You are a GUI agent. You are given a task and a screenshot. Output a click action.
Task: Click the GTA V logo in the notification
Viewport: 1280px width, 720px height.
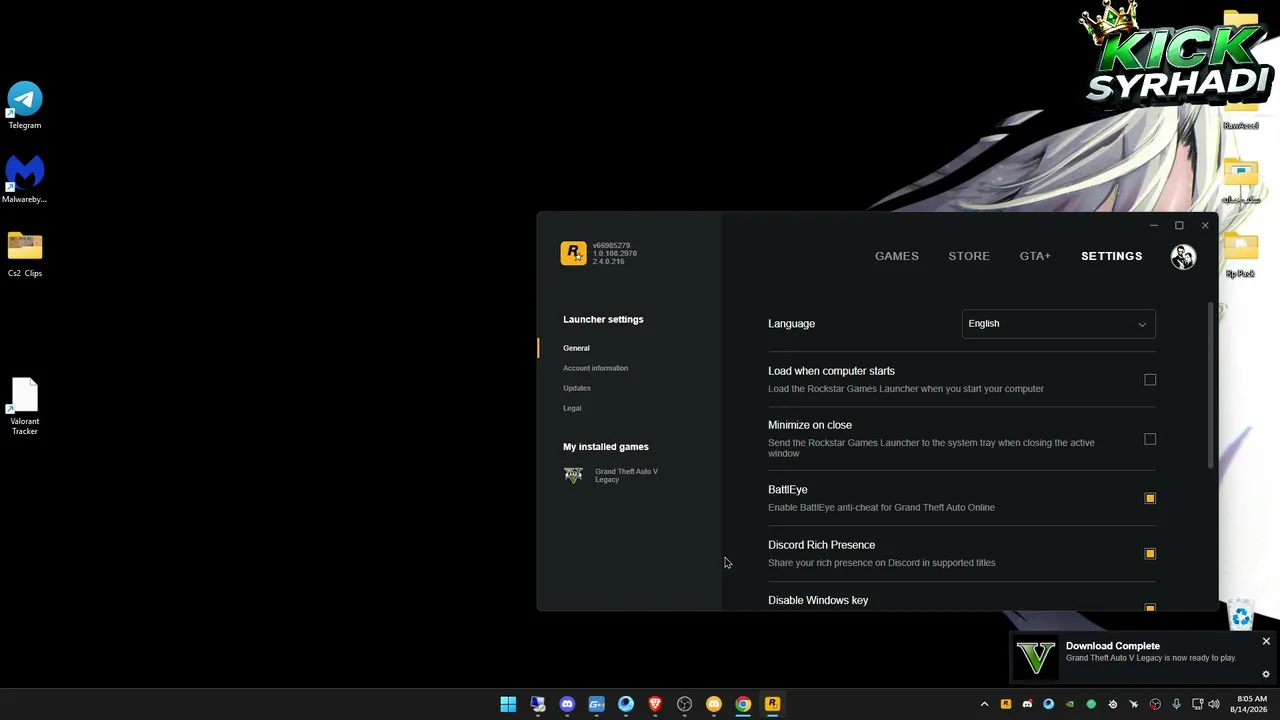click(1035, 657)
